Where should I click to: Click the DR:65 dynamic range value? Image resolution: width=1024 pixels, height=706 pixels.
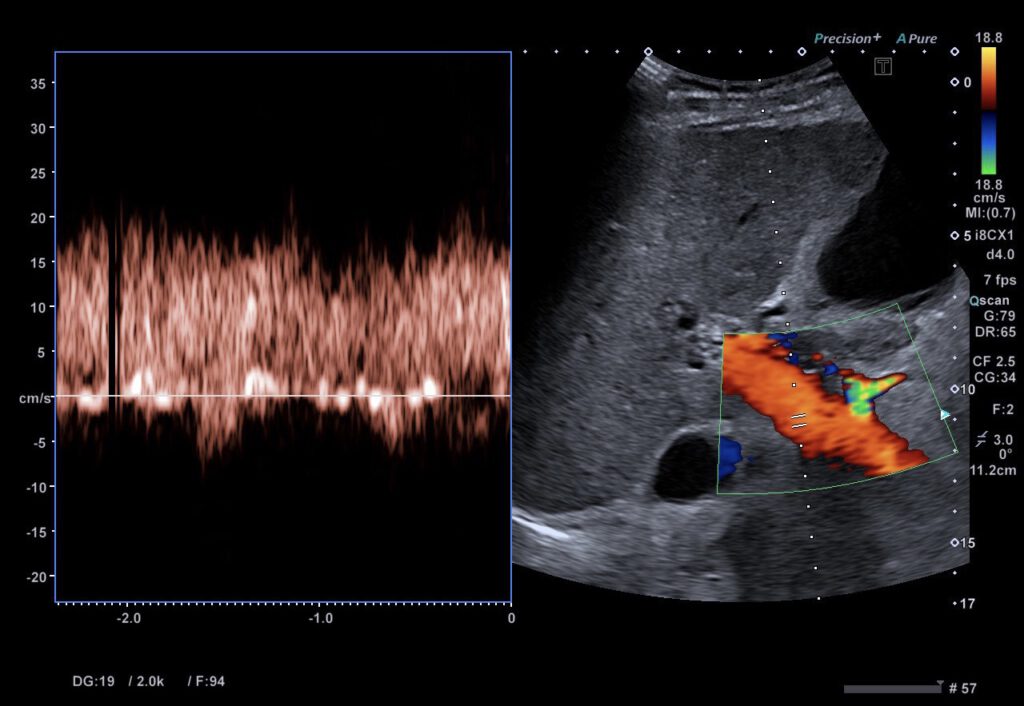pos(995,332)
